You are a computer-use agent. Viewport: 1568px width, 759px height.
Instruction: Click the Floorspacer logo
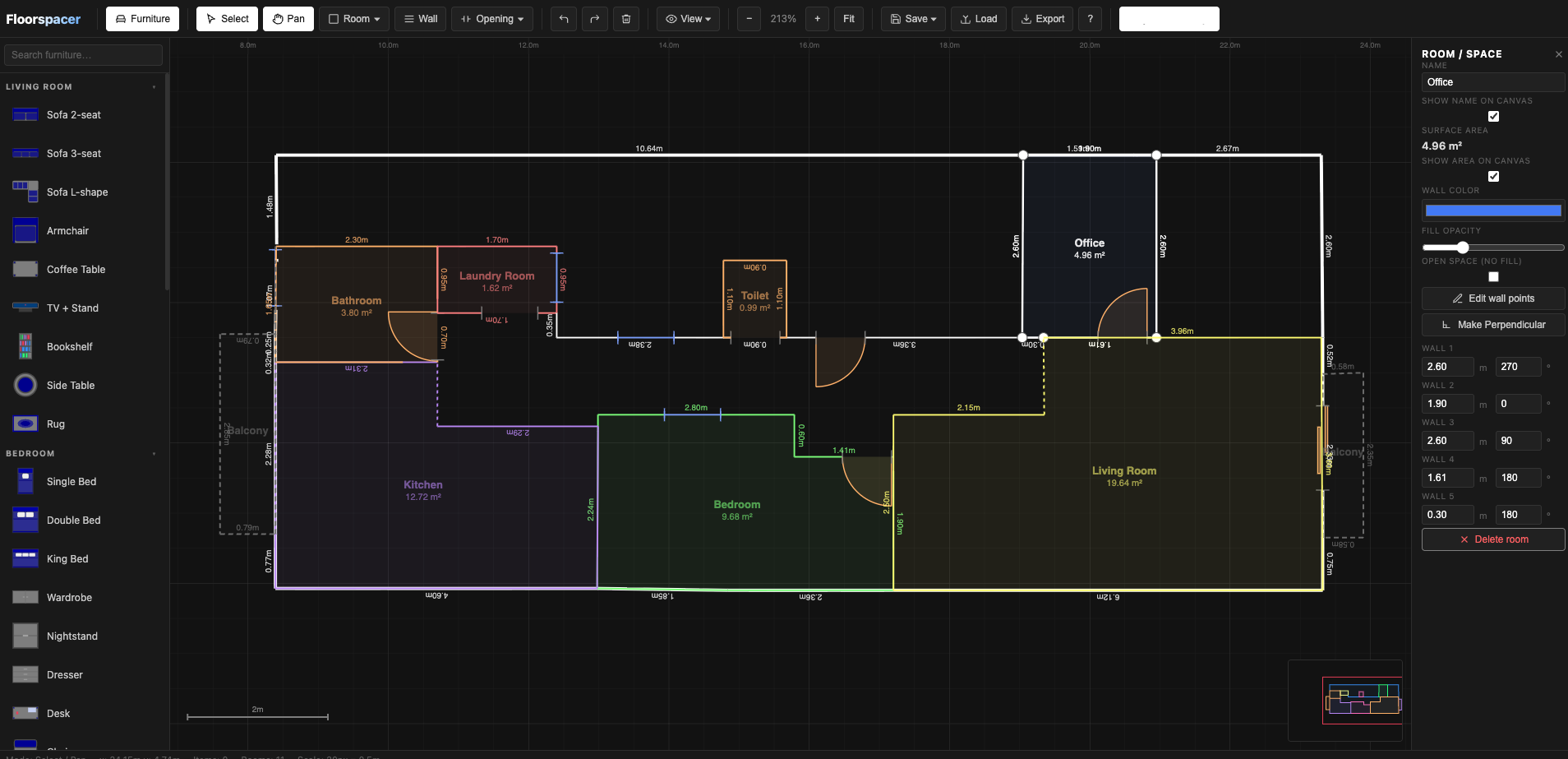44,19
